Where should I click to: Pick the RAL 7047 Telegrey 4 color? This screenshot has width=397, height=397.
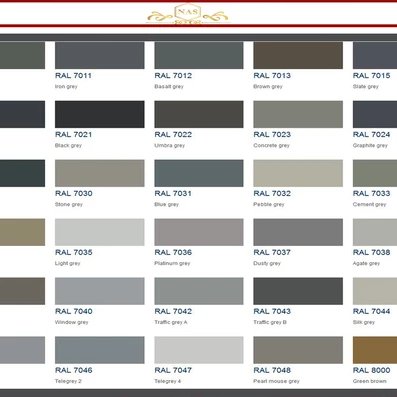click(199, 350)
